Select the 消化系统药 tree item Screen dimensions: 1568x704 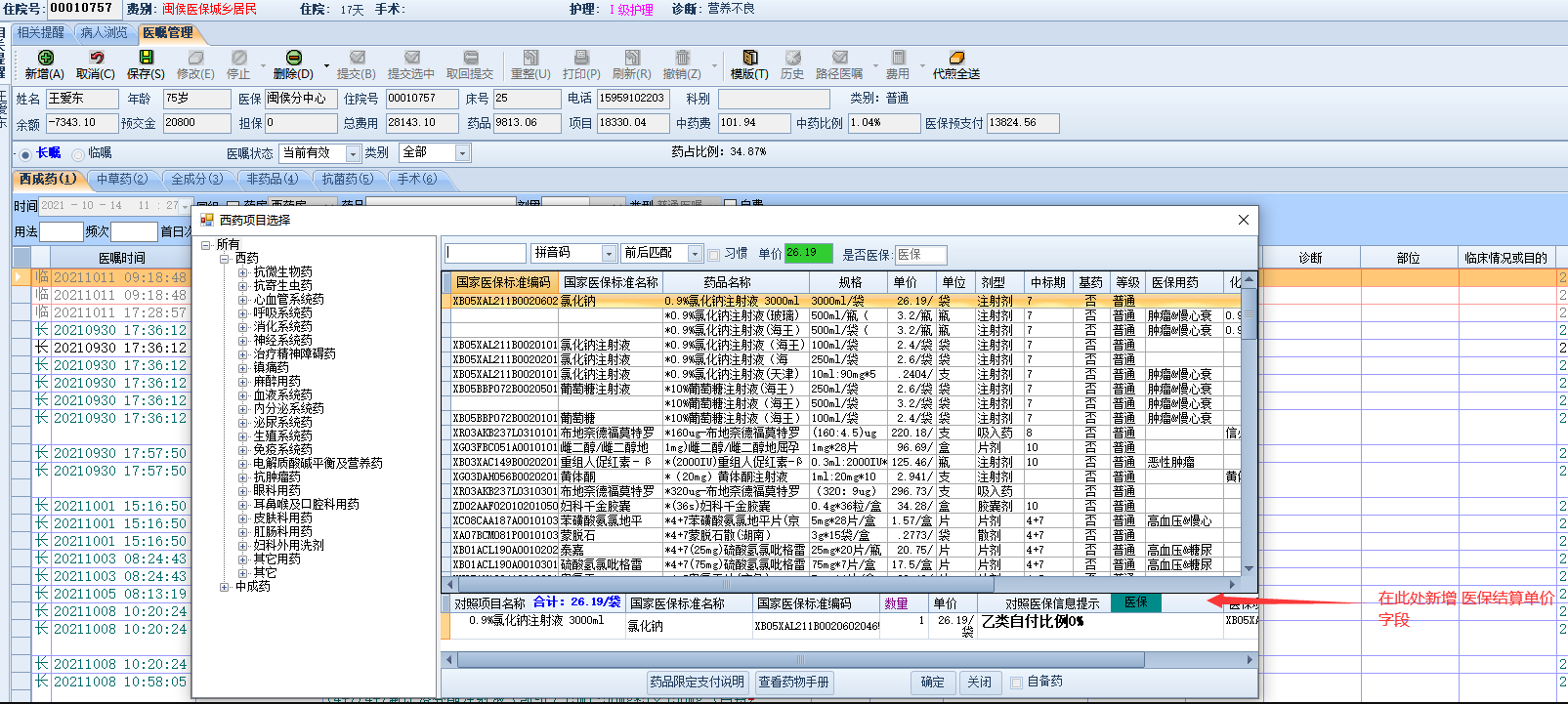(283, 327)
